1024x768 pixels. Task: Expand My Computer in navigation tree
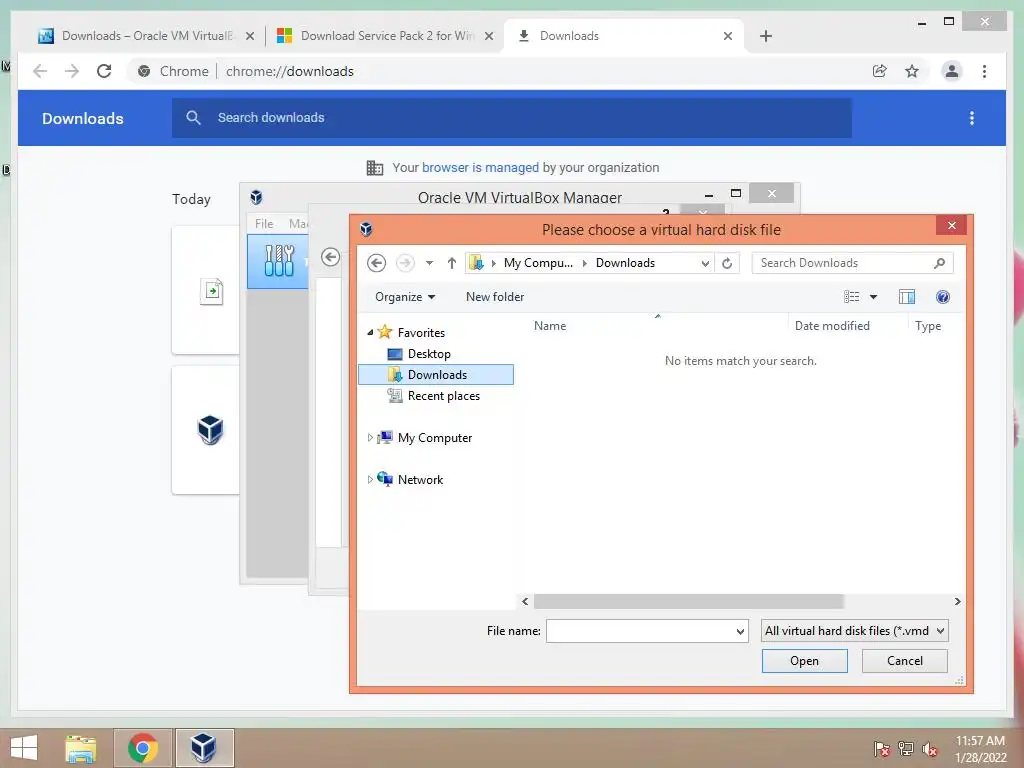[370, 438]
